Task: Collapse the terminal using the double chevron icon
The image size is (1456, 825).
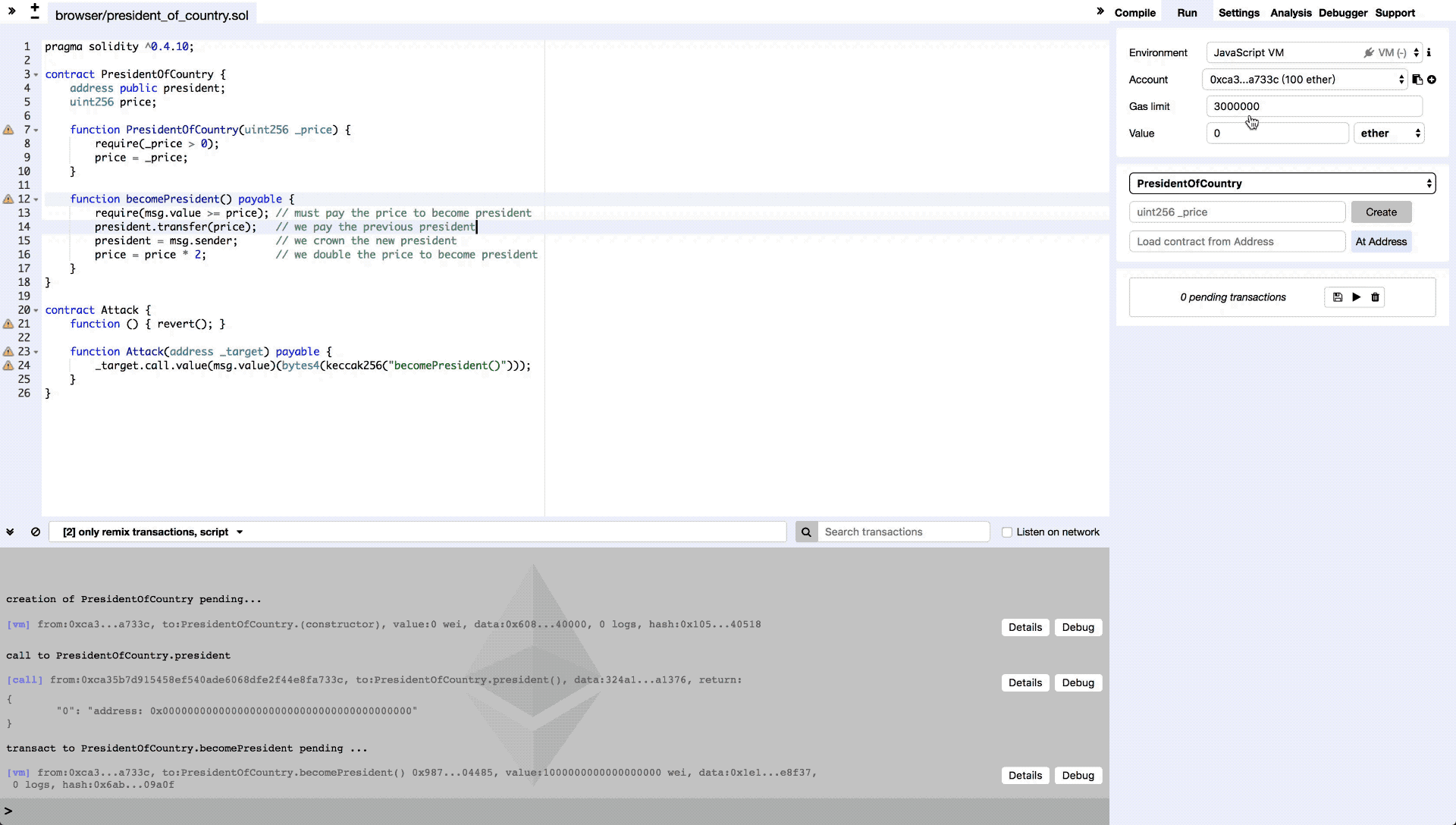Action: click(x=11, y=532)
